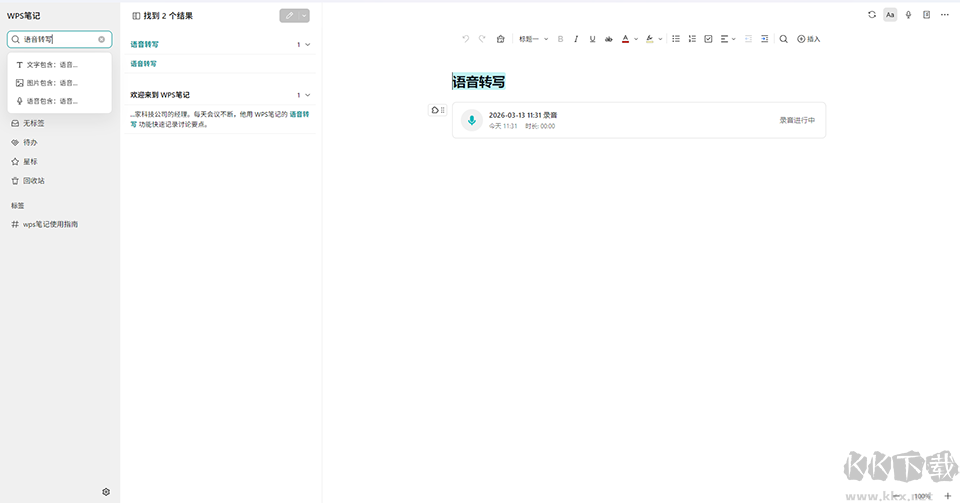Click the block handle beside recording card

[437, 110]
